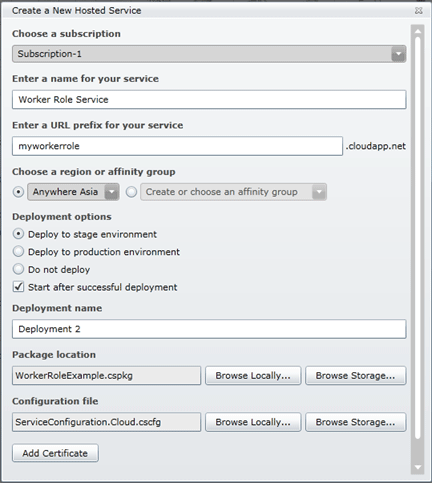Open the Subscription-1 dropdown arrow
432x483 pixels.
pyautogui.click(x=398, y=54)
